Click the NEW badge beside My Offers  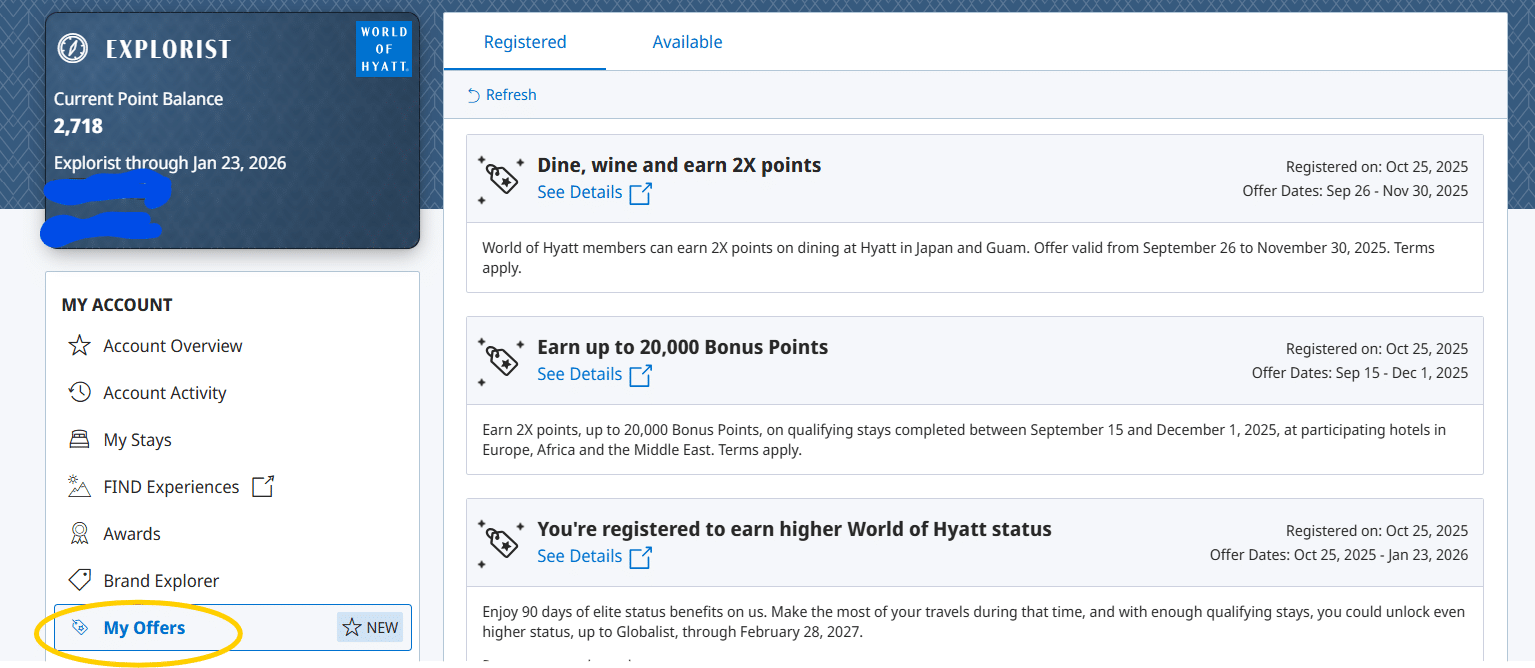click(x=371, y=628)
